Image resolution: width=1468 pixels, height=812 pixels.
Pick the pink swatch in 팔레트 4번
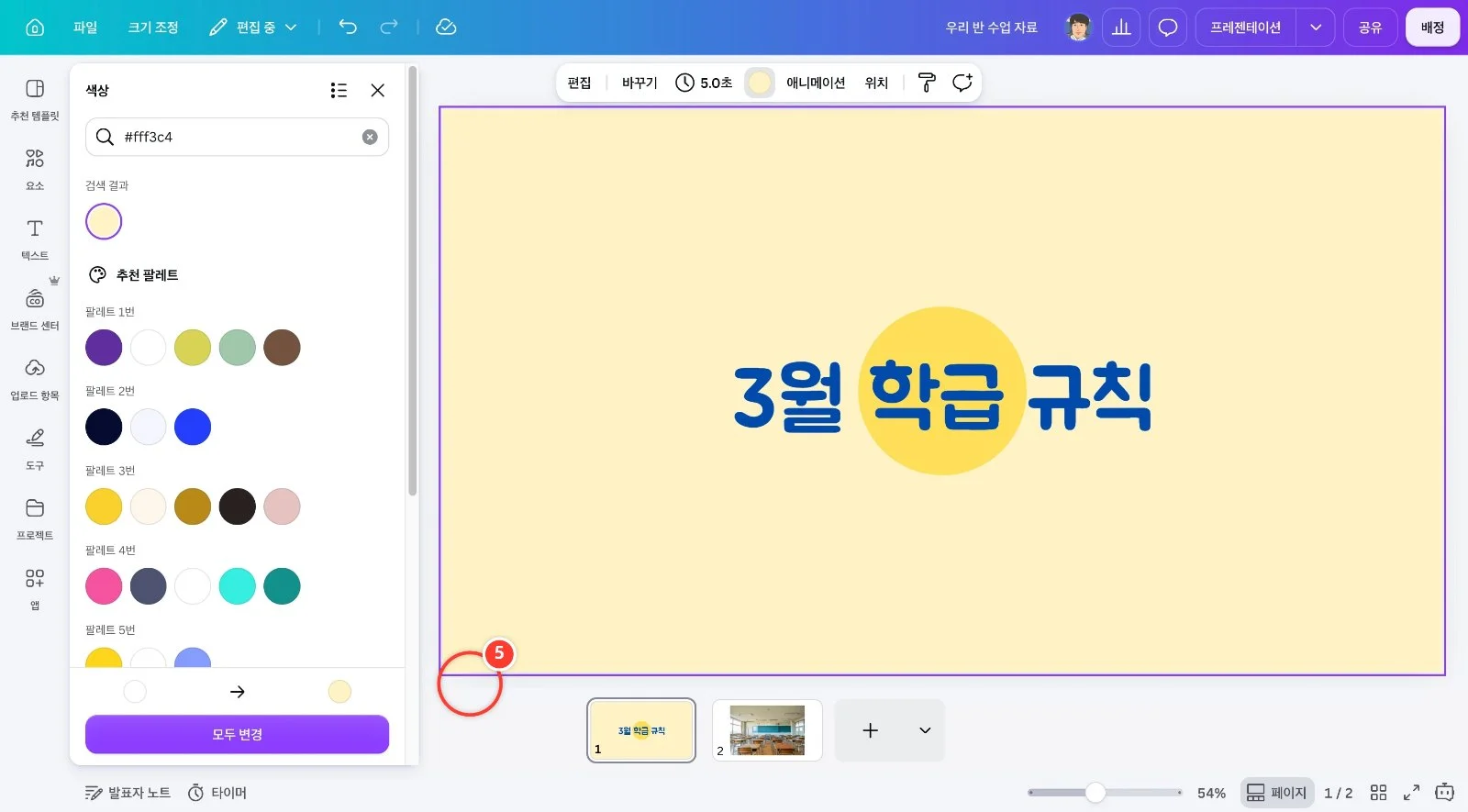pyautogui.click(x=104, y=586)
